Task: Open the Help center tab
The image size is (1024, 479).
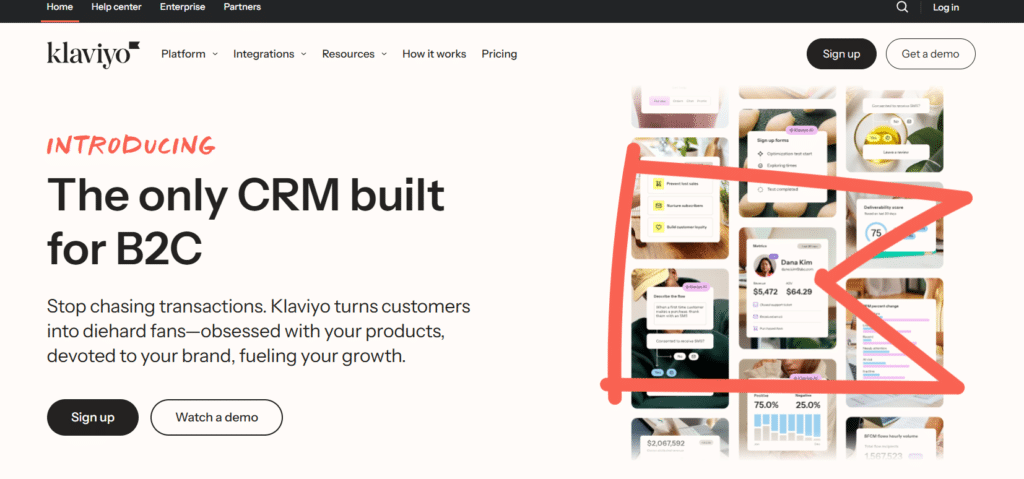Action: tap(116, 7)
